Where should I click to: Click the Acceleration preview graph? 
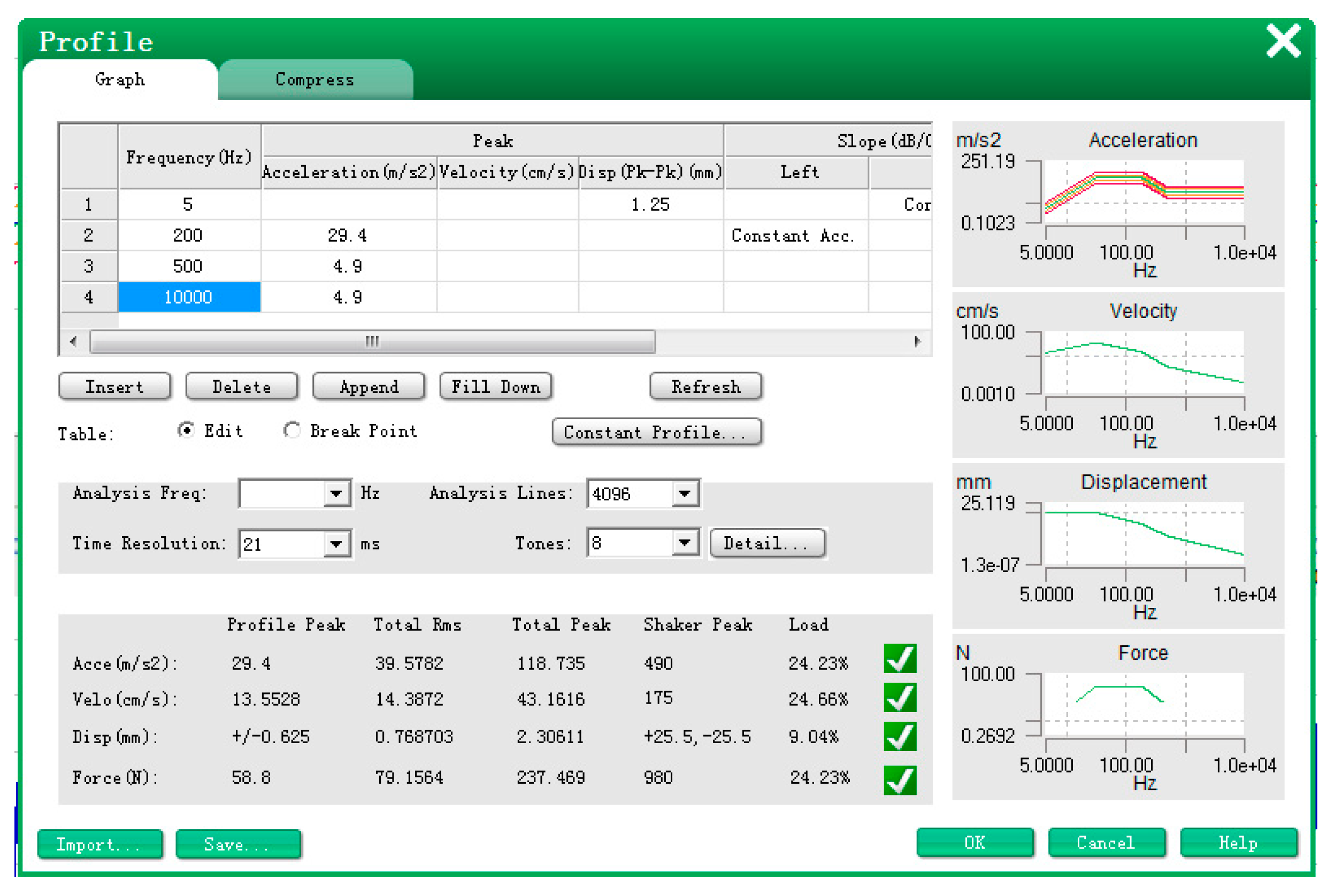pyautogui.click(x=1144, y=191)
